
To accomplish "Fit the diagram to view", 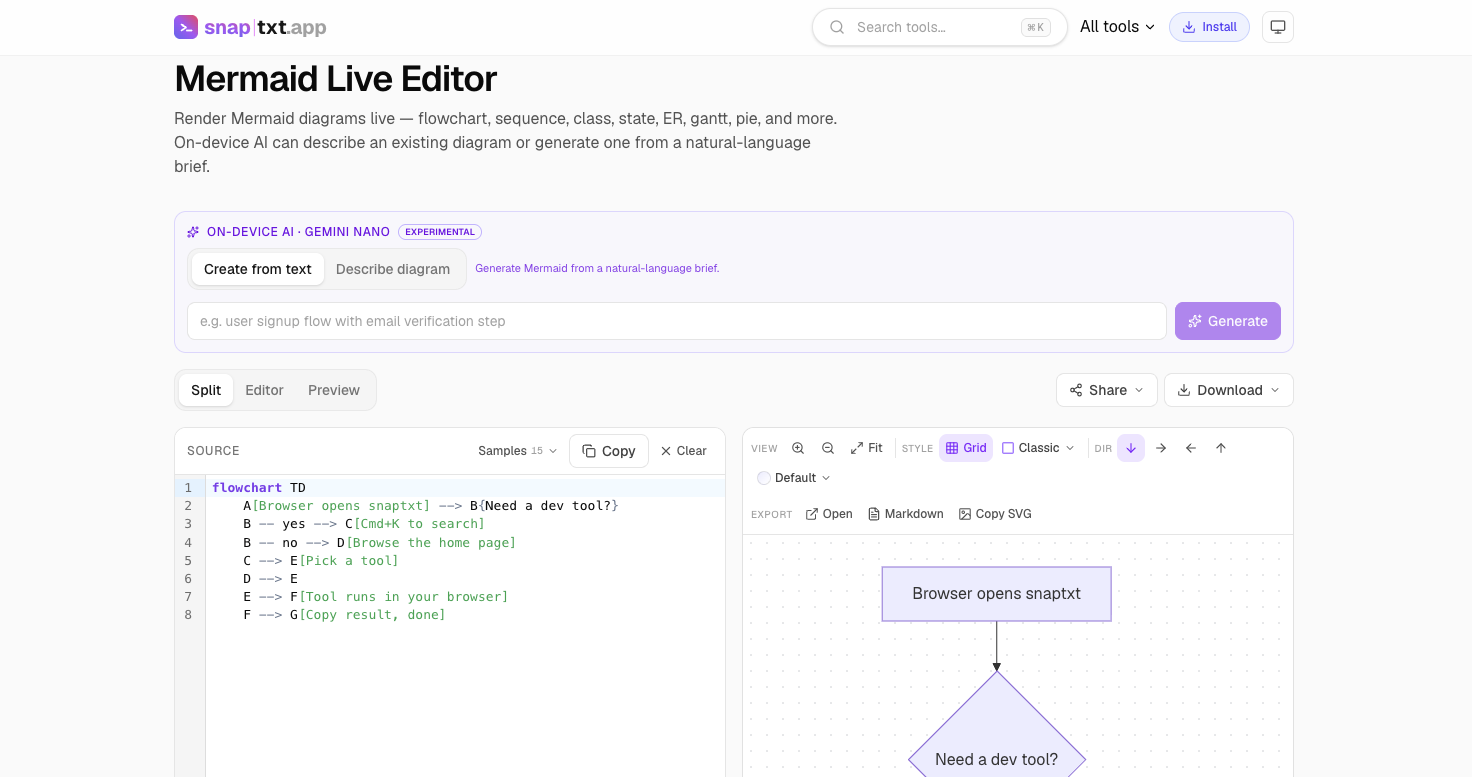I will [866, 448].
